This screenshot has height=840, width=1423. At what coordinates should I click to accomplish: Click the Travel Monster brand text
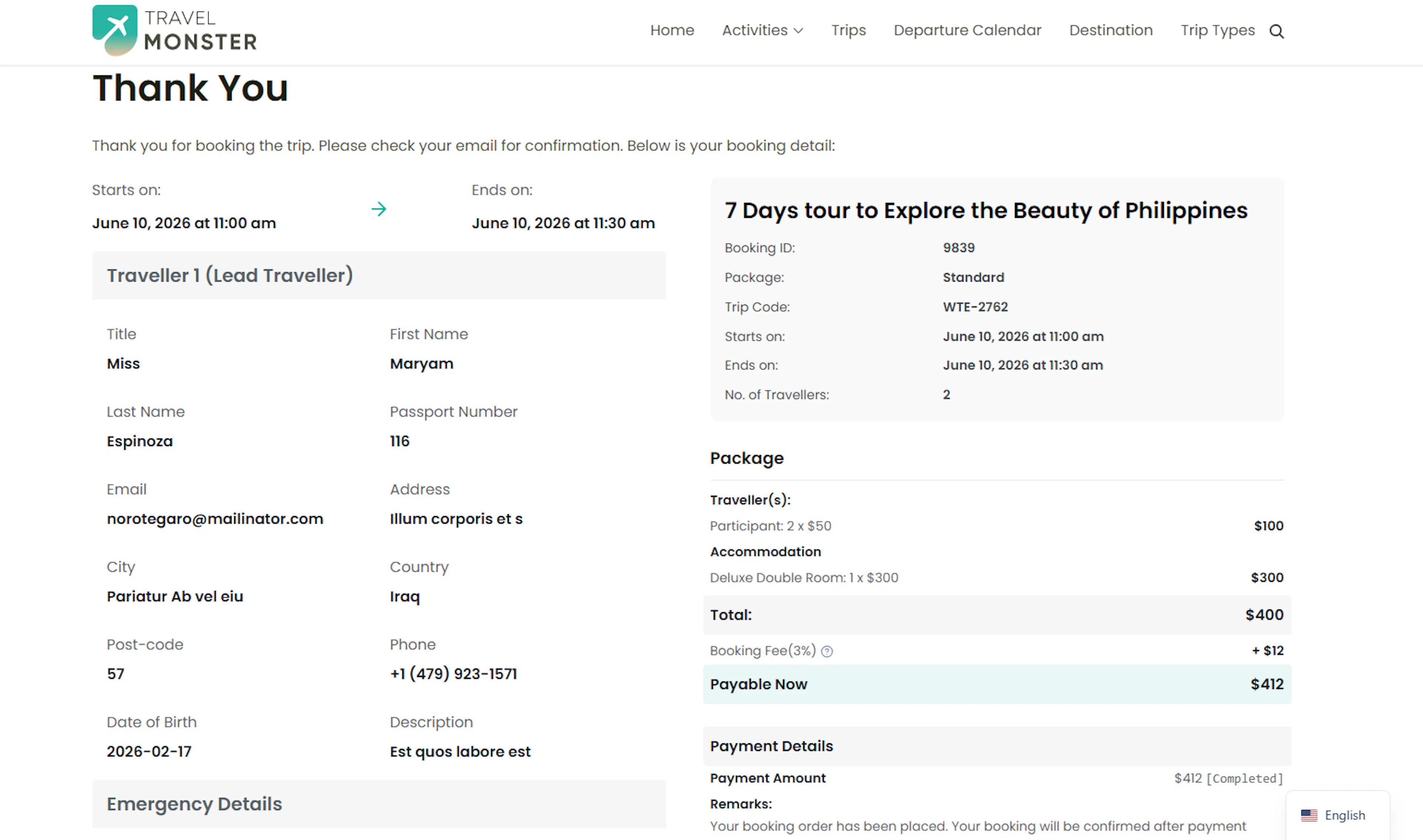(x=200, y=30)
